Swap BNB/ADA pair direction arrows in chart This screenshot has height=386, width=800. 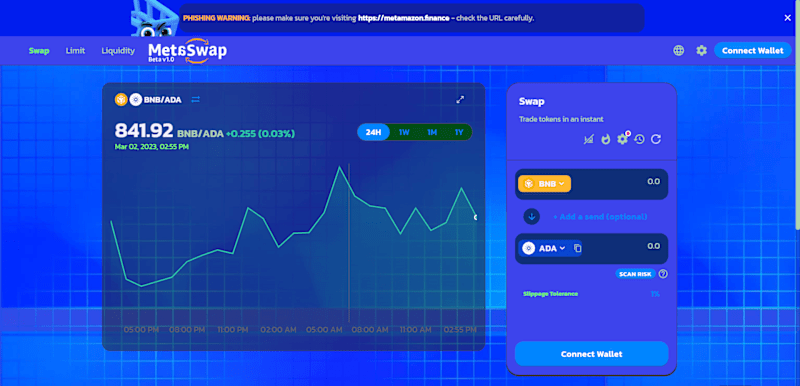coord(195,99)
